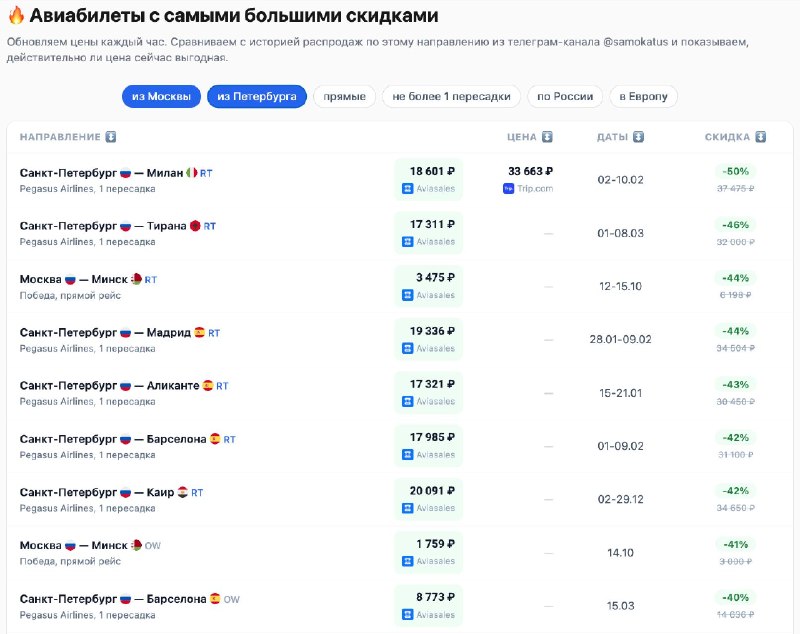Screen dimensions: 800x634
Task: Click Aviasales icon under 17 321 ₽ Alicante price
Action: (x=407, y=401)
